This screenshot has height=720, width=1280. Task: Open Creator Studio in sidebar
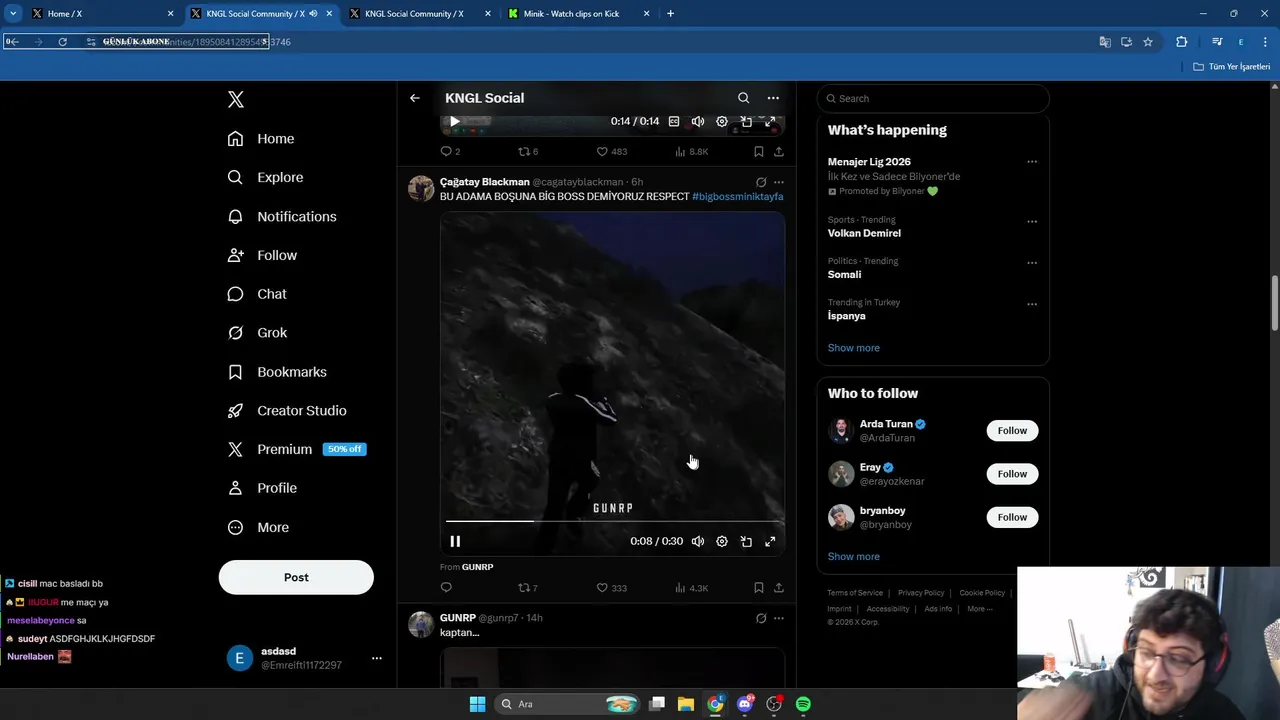pyautogui.click(x=287, y=411)
